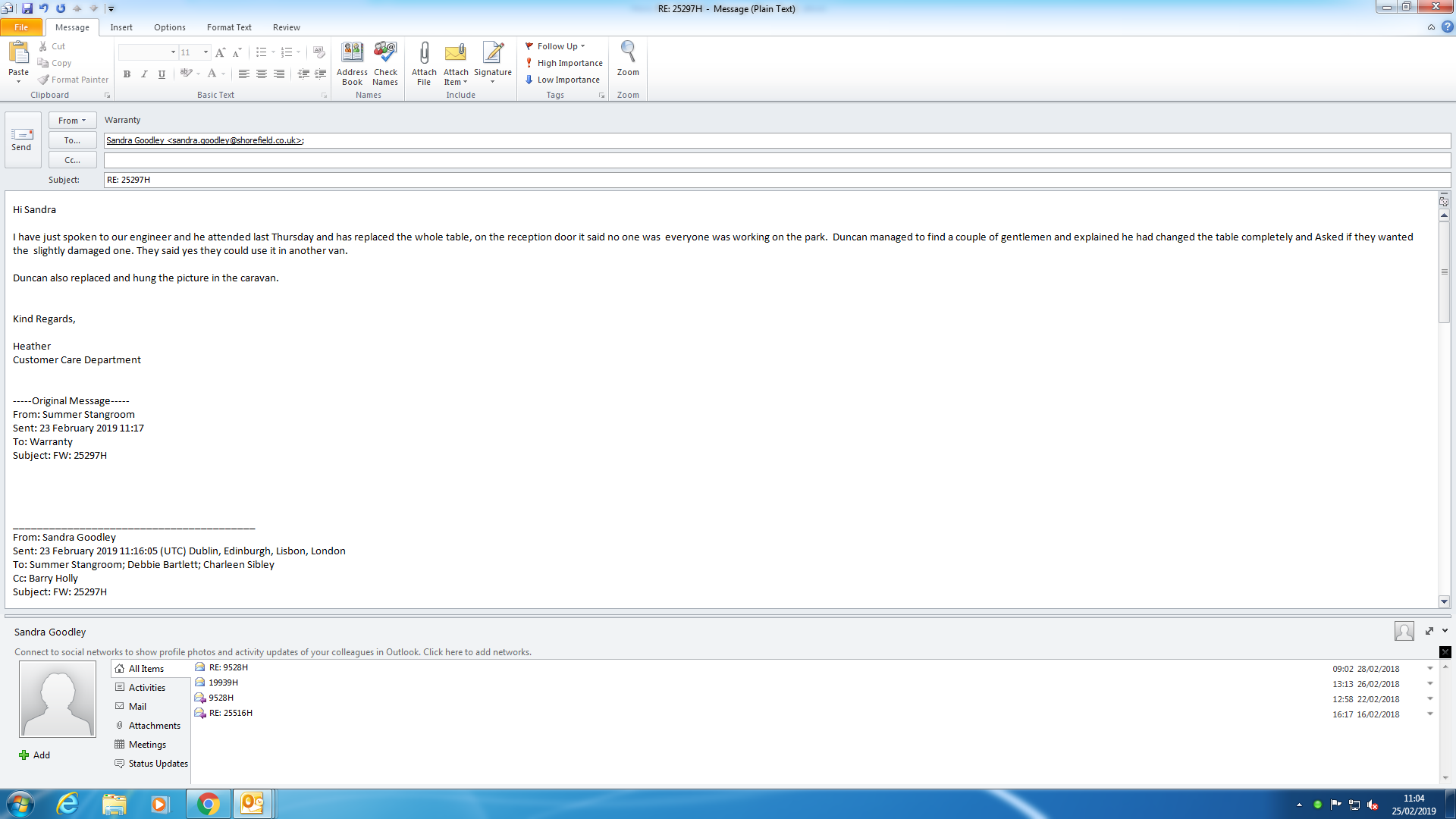Click the Save icon in quick access toolbar
This screenshot has height=819, width=1456.
click(x=27, y=8)
